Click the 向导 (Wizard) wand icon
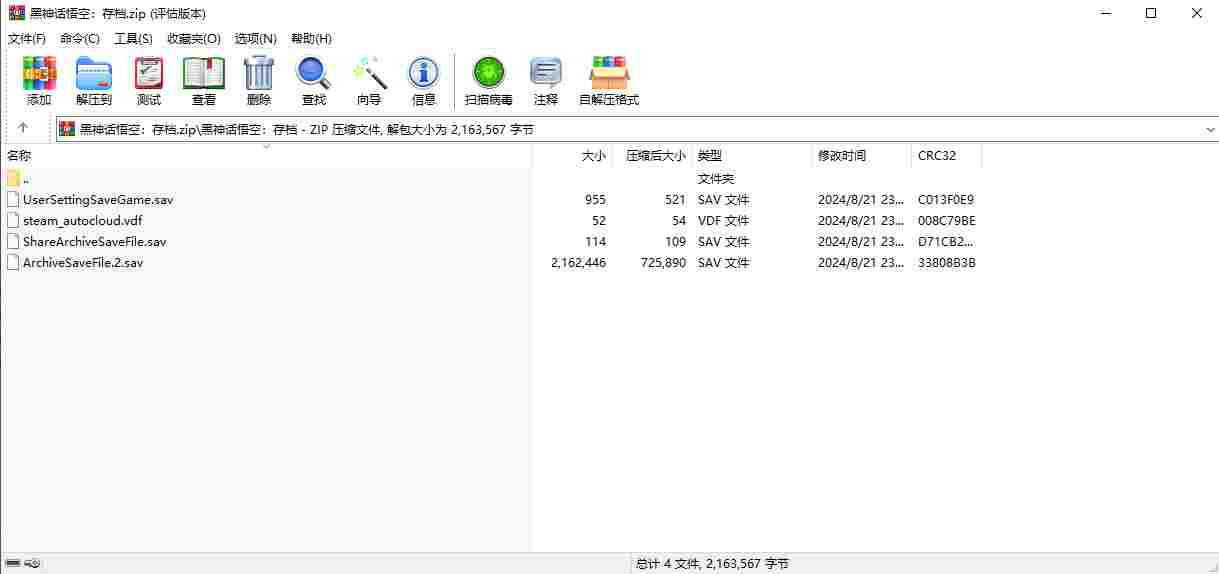 (x=369, y=73)
